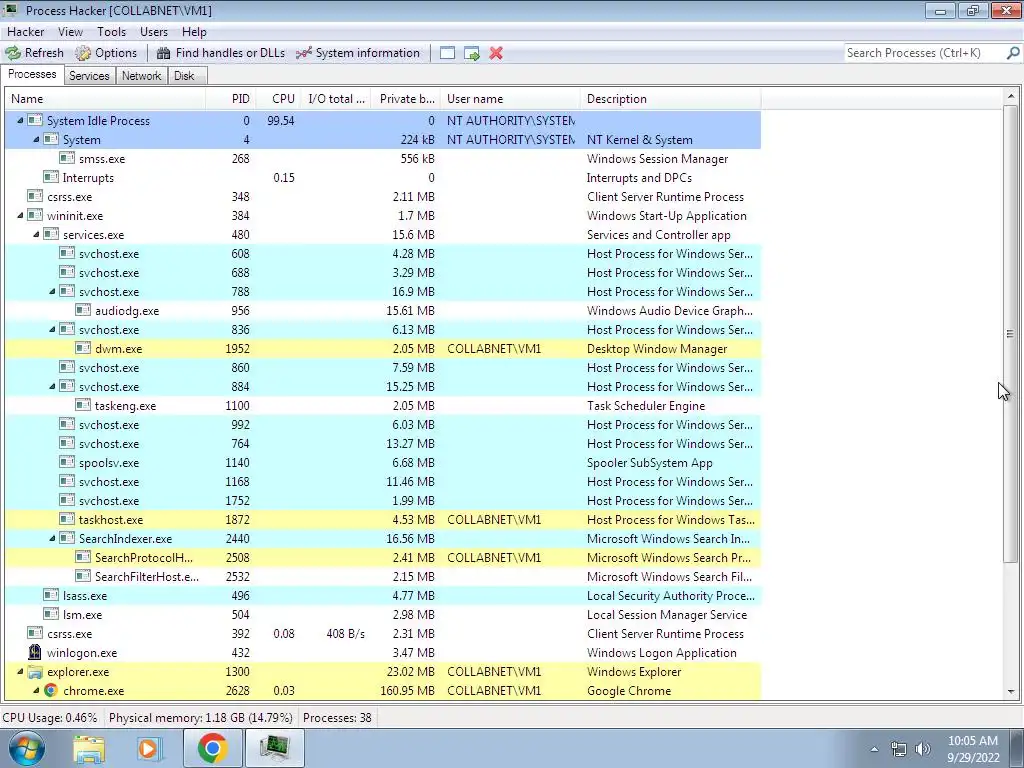The image size is (1024, 768).
Task: Open Google Chrome from taskbar
Action: (212, 748)
